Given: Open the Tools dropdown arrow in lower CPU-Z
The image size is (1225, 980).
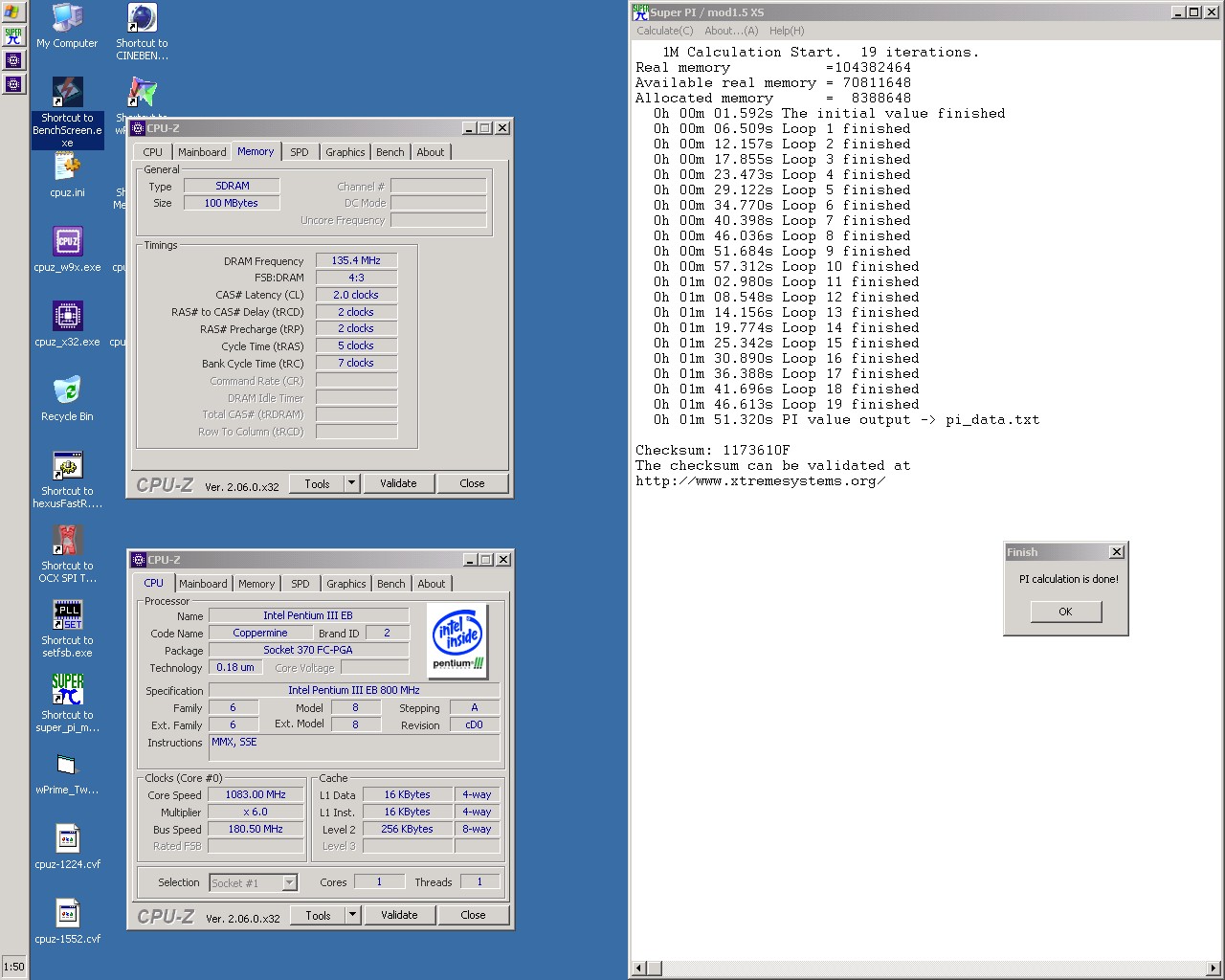Looking at the screenshot, I should point(353,915).
